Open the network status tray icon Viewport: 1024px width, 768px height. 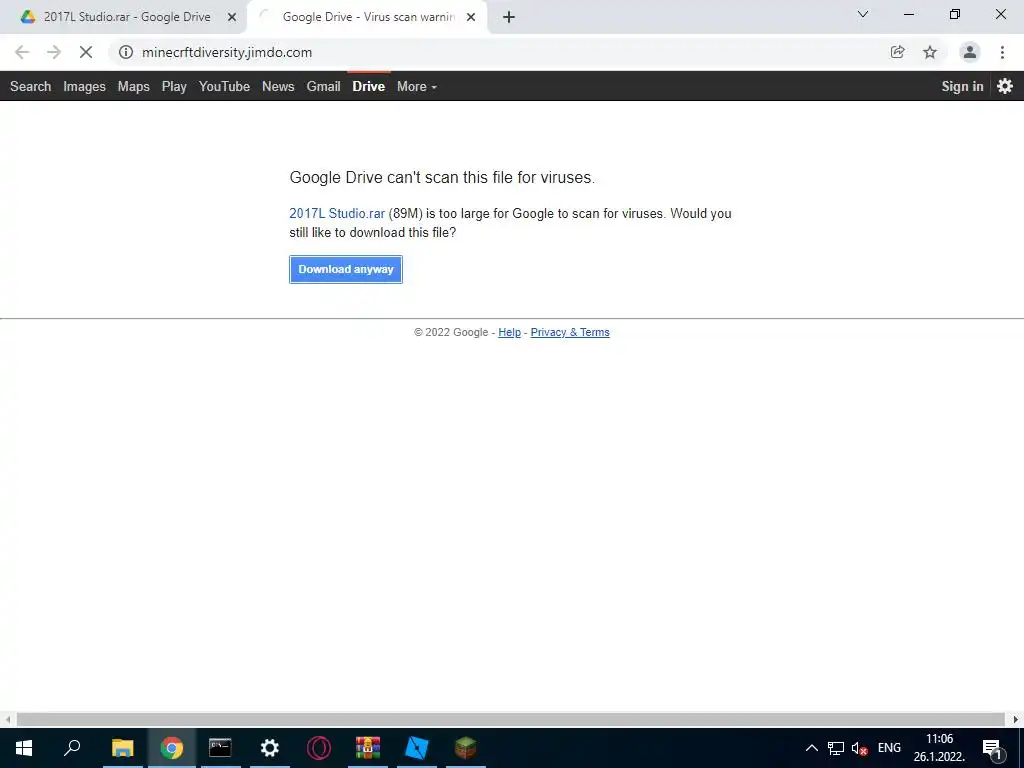pos(836,748)
